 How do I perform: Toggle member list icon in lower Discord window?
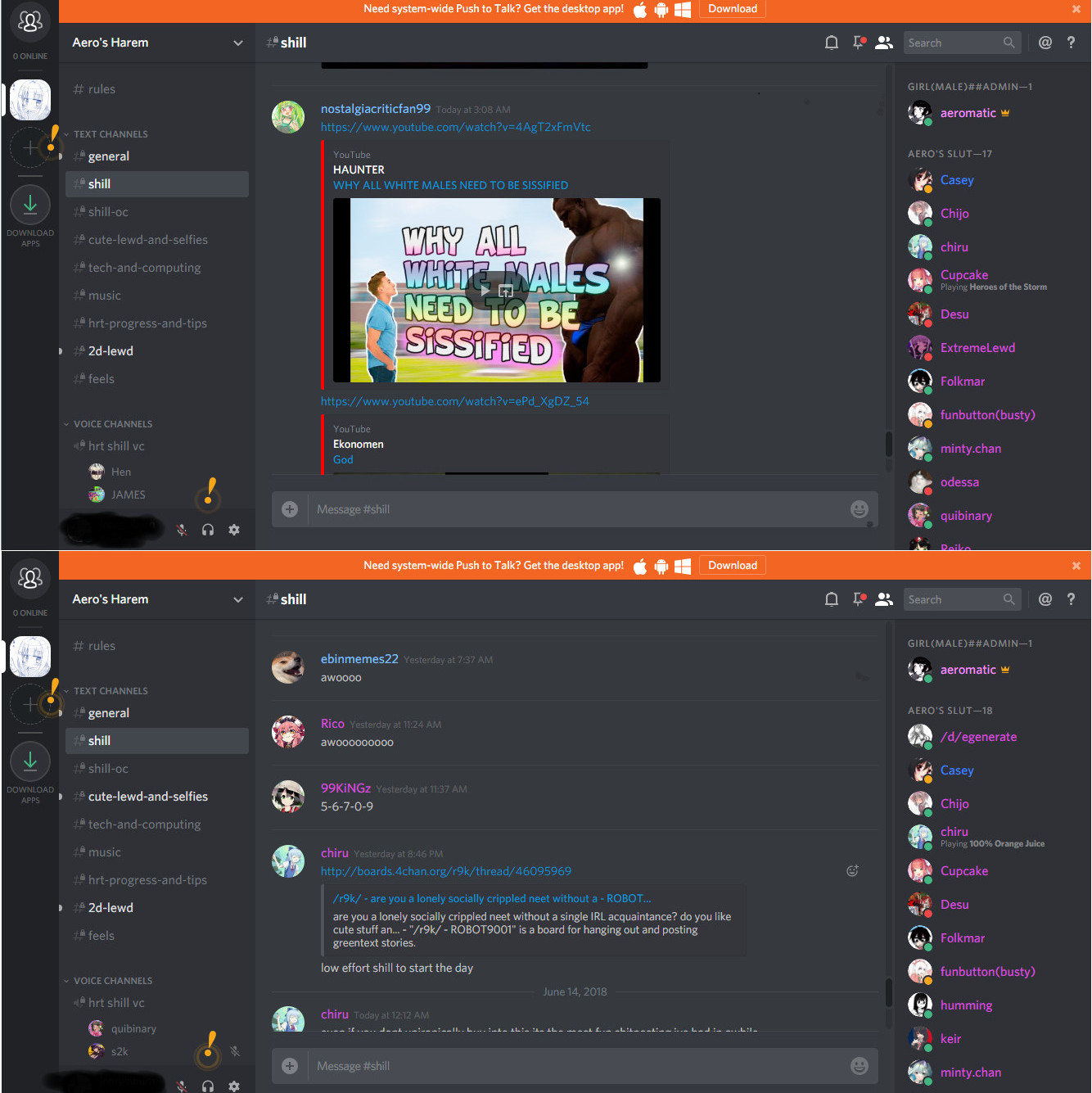(884, 599)
